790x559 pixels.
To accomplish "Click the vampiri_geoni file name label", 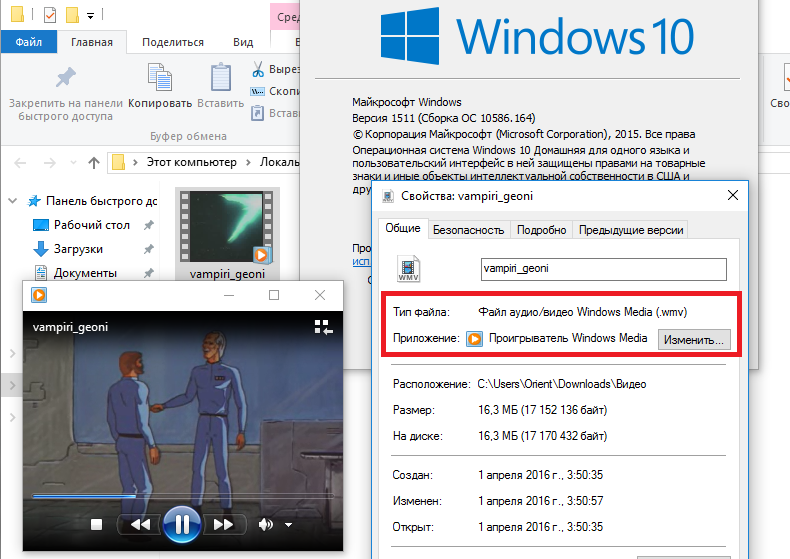I will pyautogui.click(x=227, y=274).
